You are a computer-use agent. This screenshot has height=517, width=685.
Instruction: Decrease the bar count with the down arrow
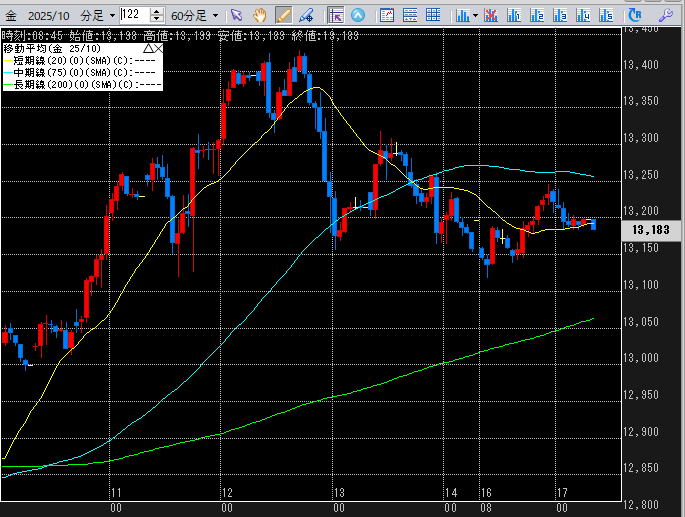[156, 20]
